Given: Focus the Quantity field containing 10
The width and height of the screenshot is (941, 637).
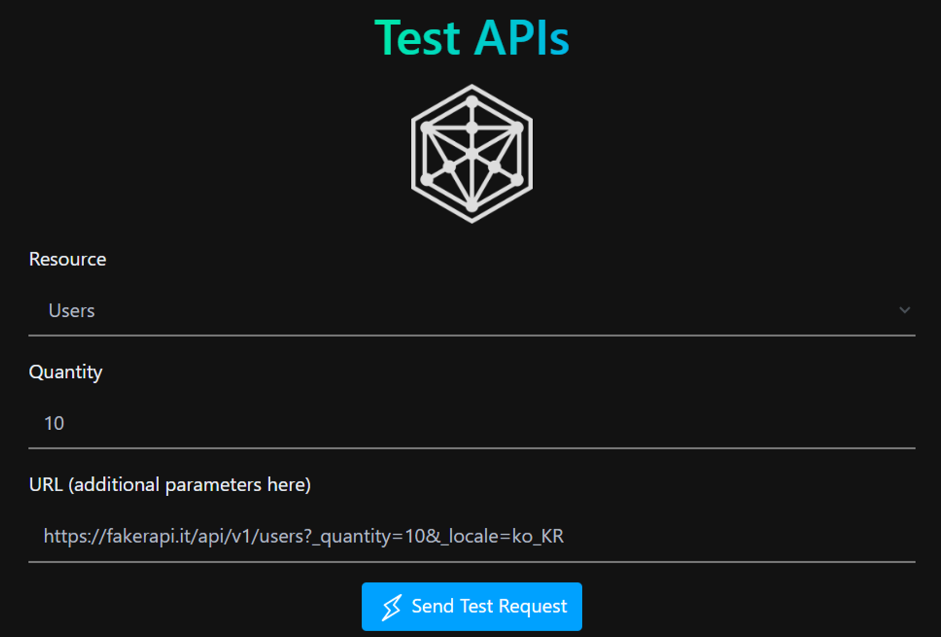Looking at the screenshot, I should 472,423.
